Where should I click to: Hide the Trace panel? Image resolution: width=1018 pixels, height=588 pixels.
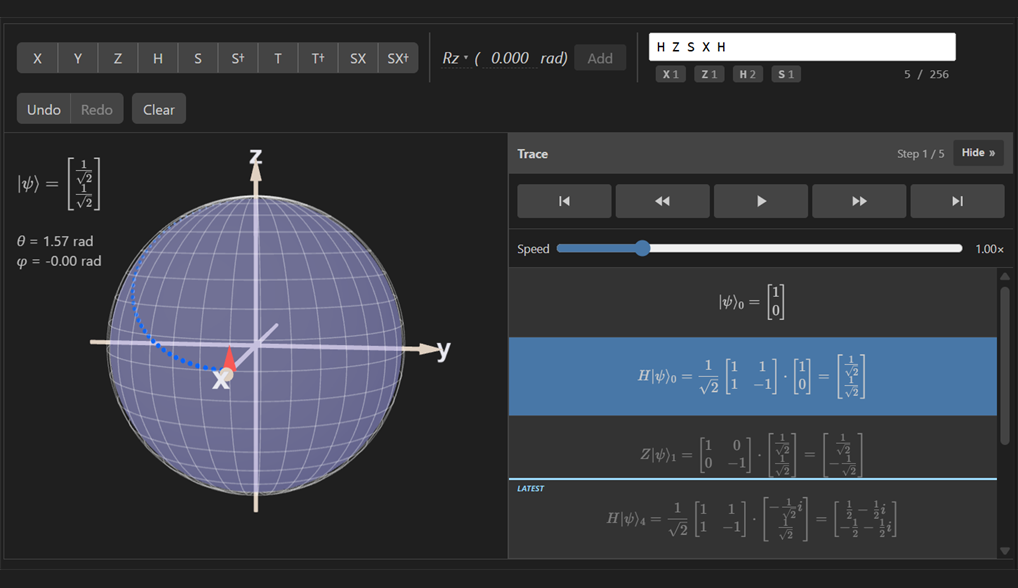pos(978,153)
